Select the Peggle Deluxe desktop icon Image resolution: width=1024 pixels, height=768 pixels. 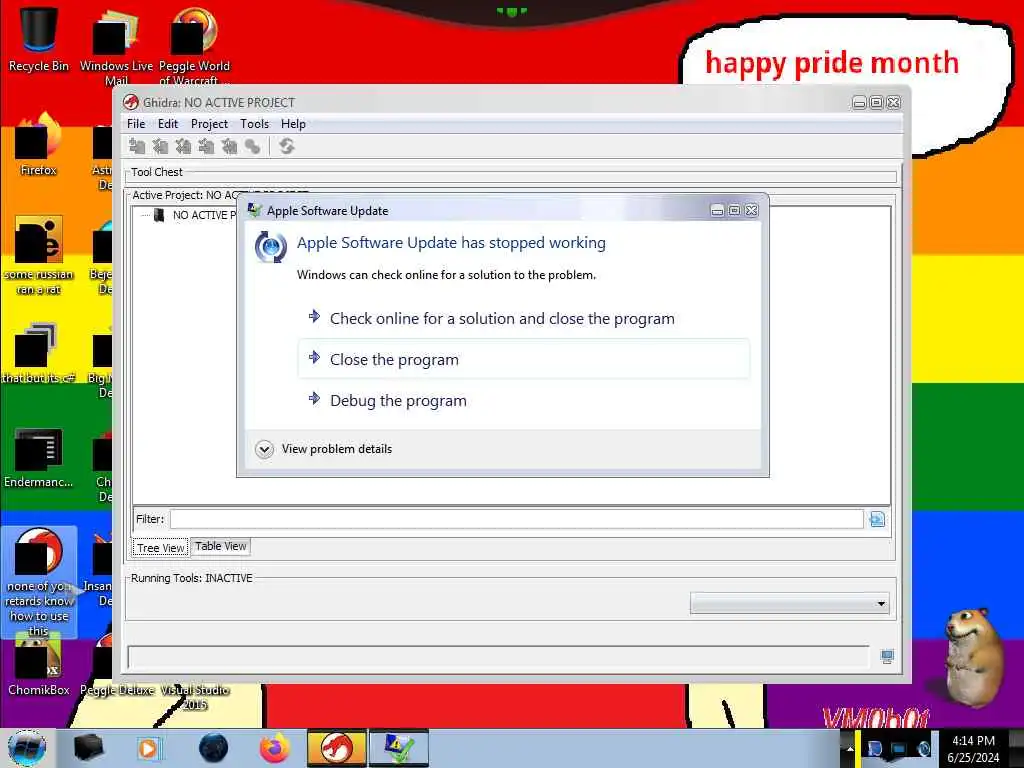(116, 690)
